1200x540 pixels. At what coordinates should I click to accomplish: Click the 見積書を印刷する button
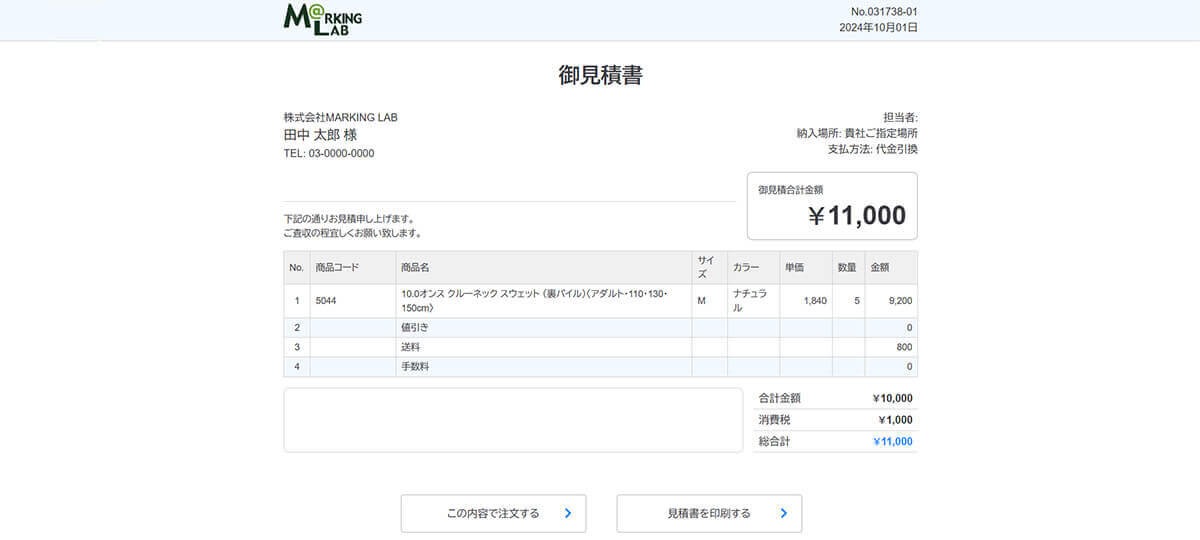709,513
